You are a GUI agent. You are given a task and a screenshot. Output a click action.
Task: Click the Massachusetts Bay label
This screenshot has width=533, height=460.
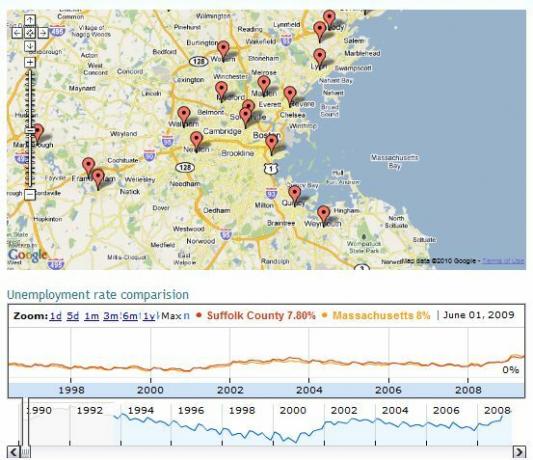pos(394,161)
